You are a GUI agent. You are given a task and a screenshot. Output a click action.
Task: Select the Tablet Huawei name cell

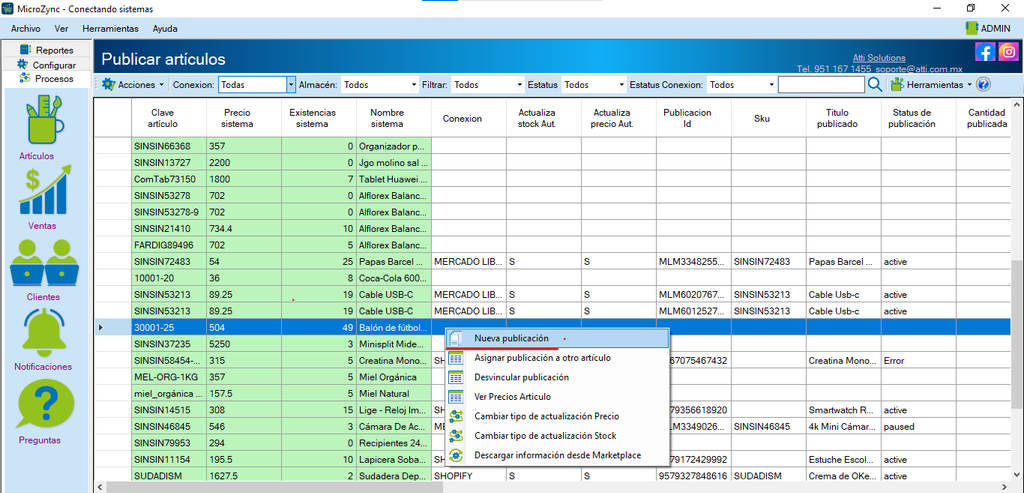tap(394, 179)
